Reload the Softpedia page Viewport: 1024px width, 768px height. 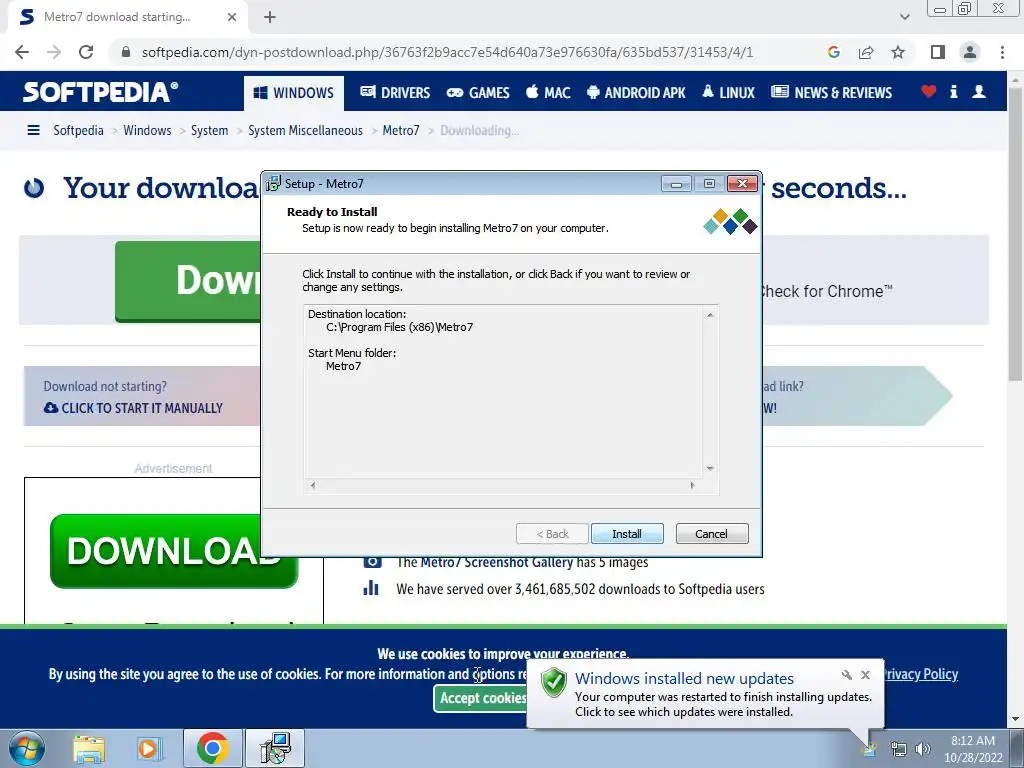tap(86, 52)
